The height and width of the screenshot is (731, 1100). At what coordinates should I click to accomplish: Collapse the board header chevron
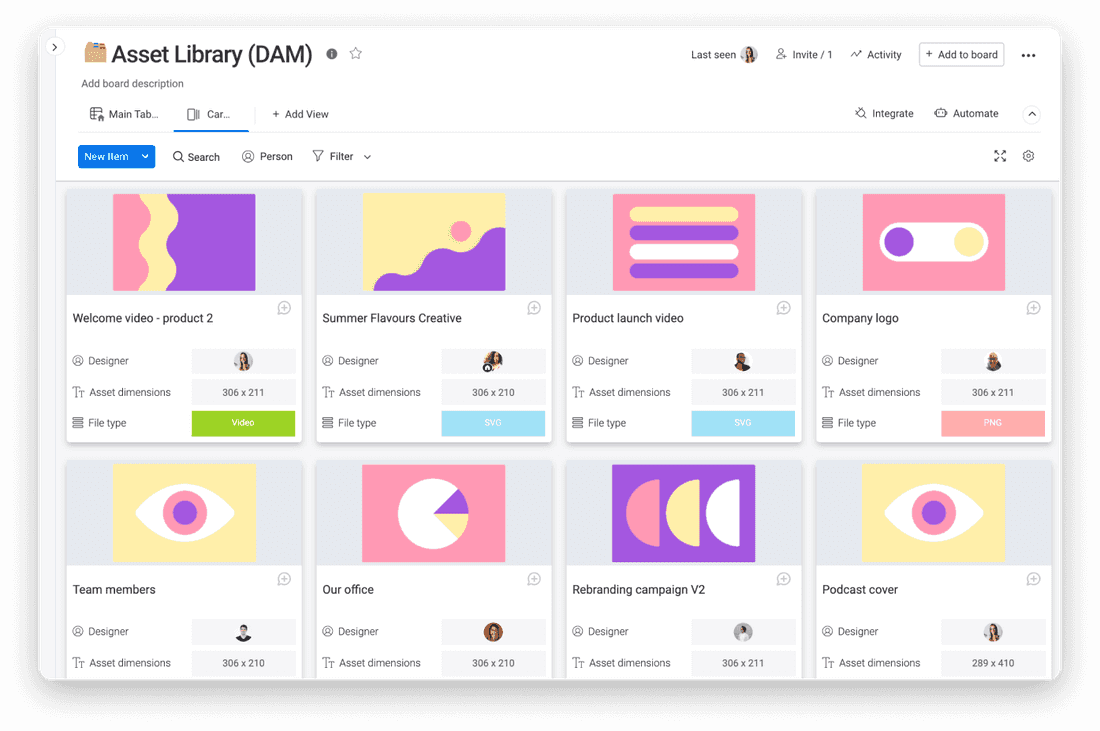click(x=1032, y=114)
